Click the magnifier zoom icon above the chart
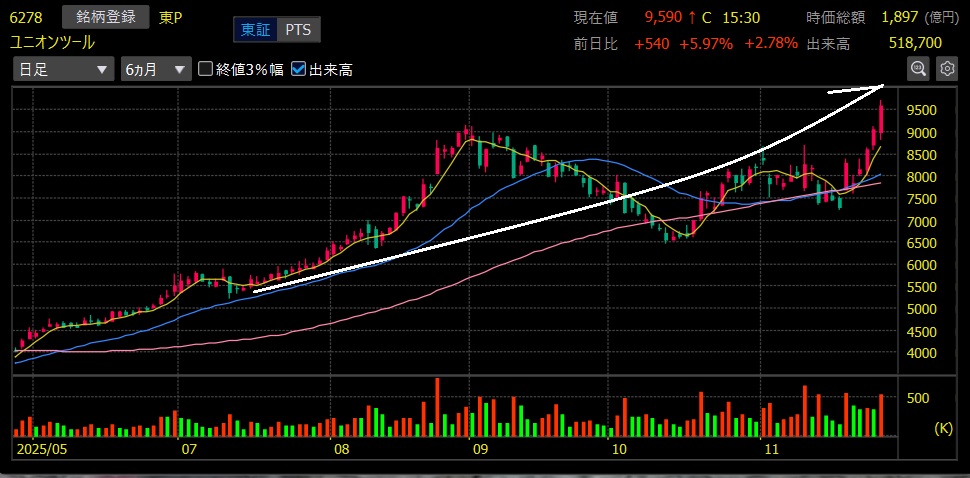 [917, 68]
